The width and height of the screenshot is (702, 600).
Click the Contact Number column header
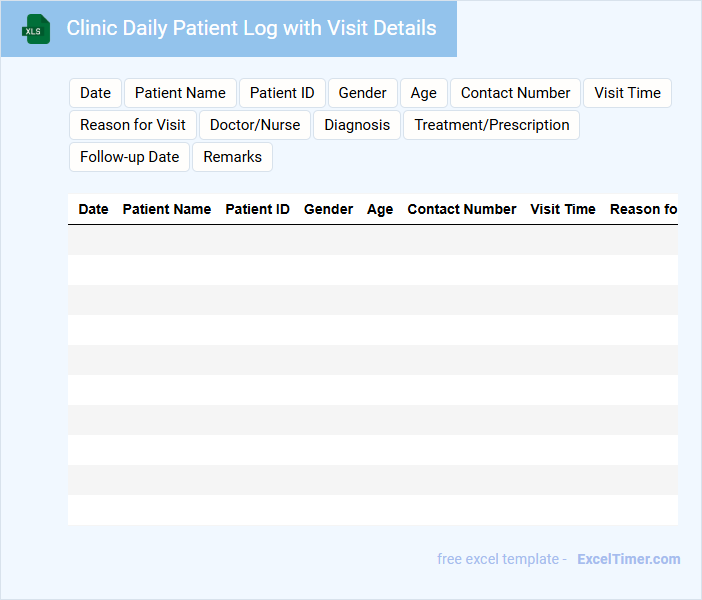pos(461,209)
